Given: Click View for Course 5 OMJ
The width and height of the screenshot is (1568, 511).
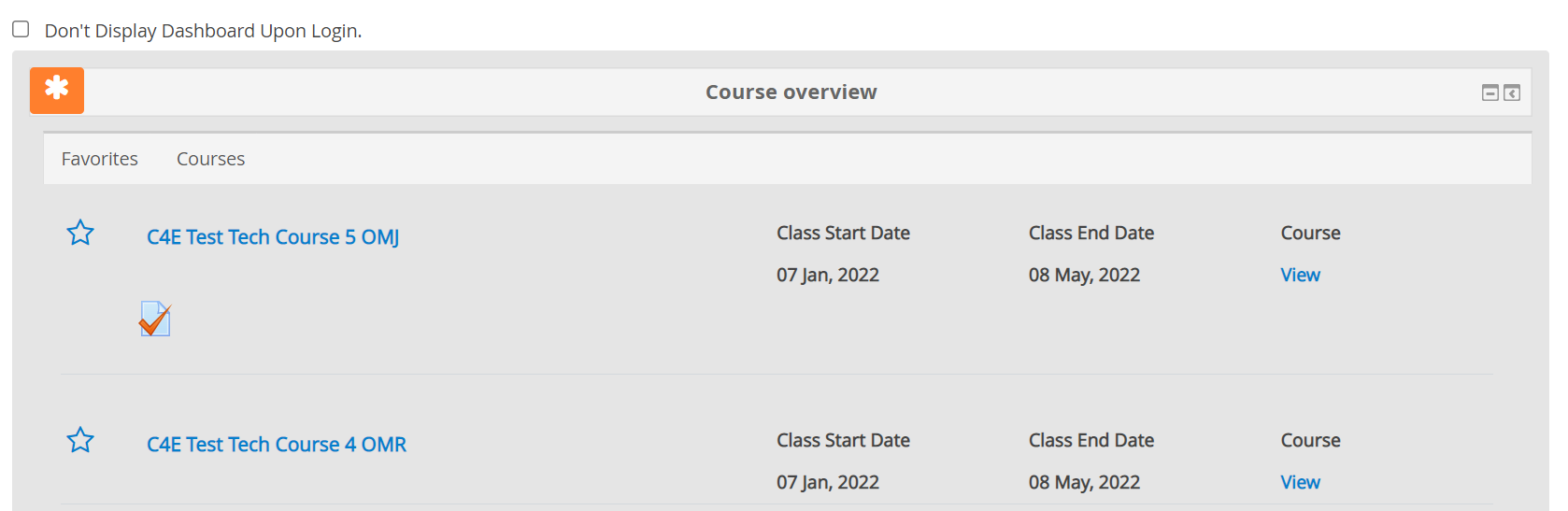Looking at the screenshot, I should pyautogui.click(x=1300, y=275).
